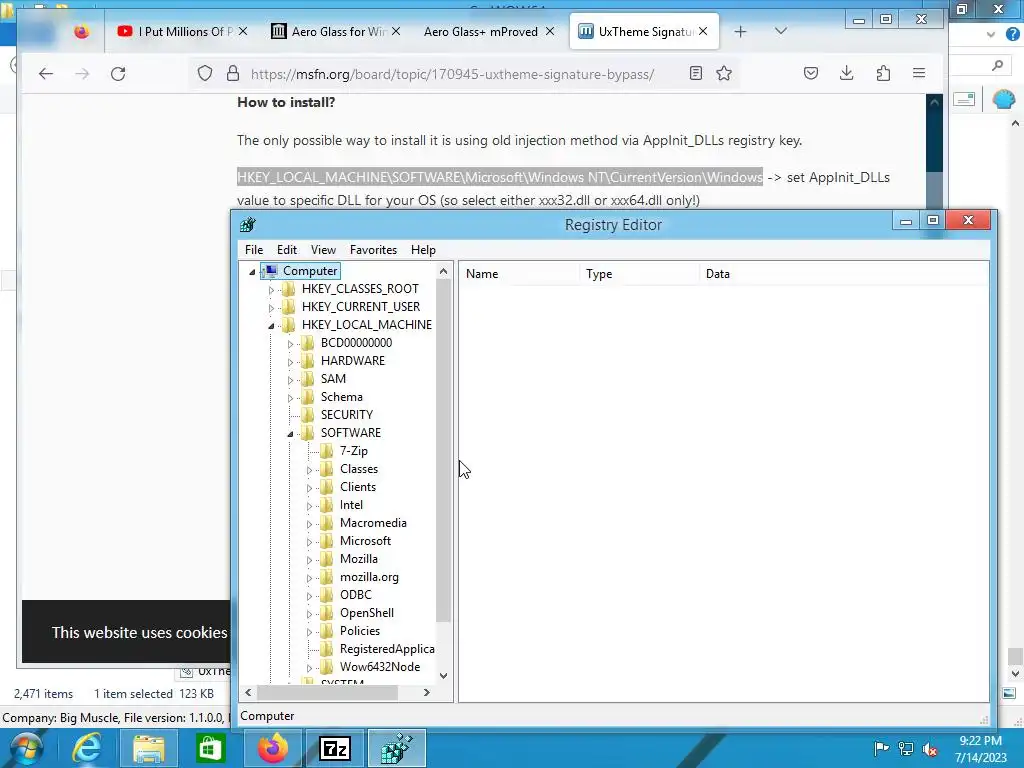Open Firefox hamburger application menu
The height and width of the screenshot is (768, 1024).
919,73
